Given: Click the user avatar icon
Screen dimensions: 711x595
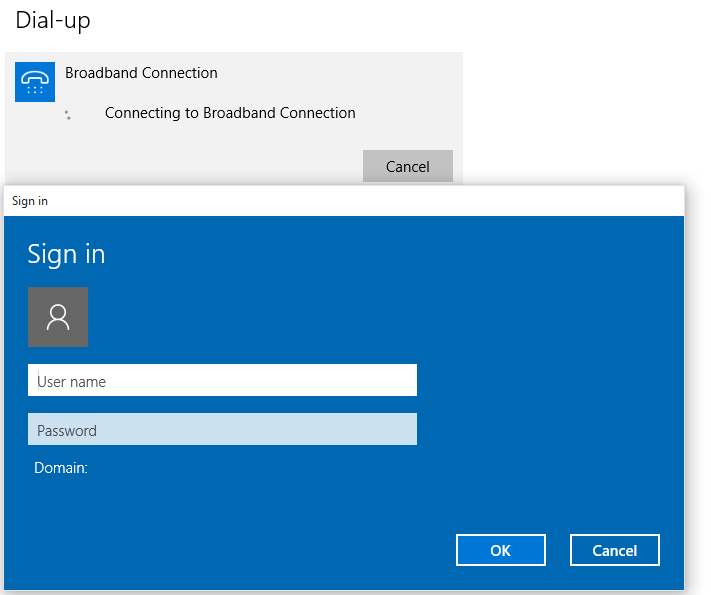Looking at the screenshot, I should coord(58,317).
